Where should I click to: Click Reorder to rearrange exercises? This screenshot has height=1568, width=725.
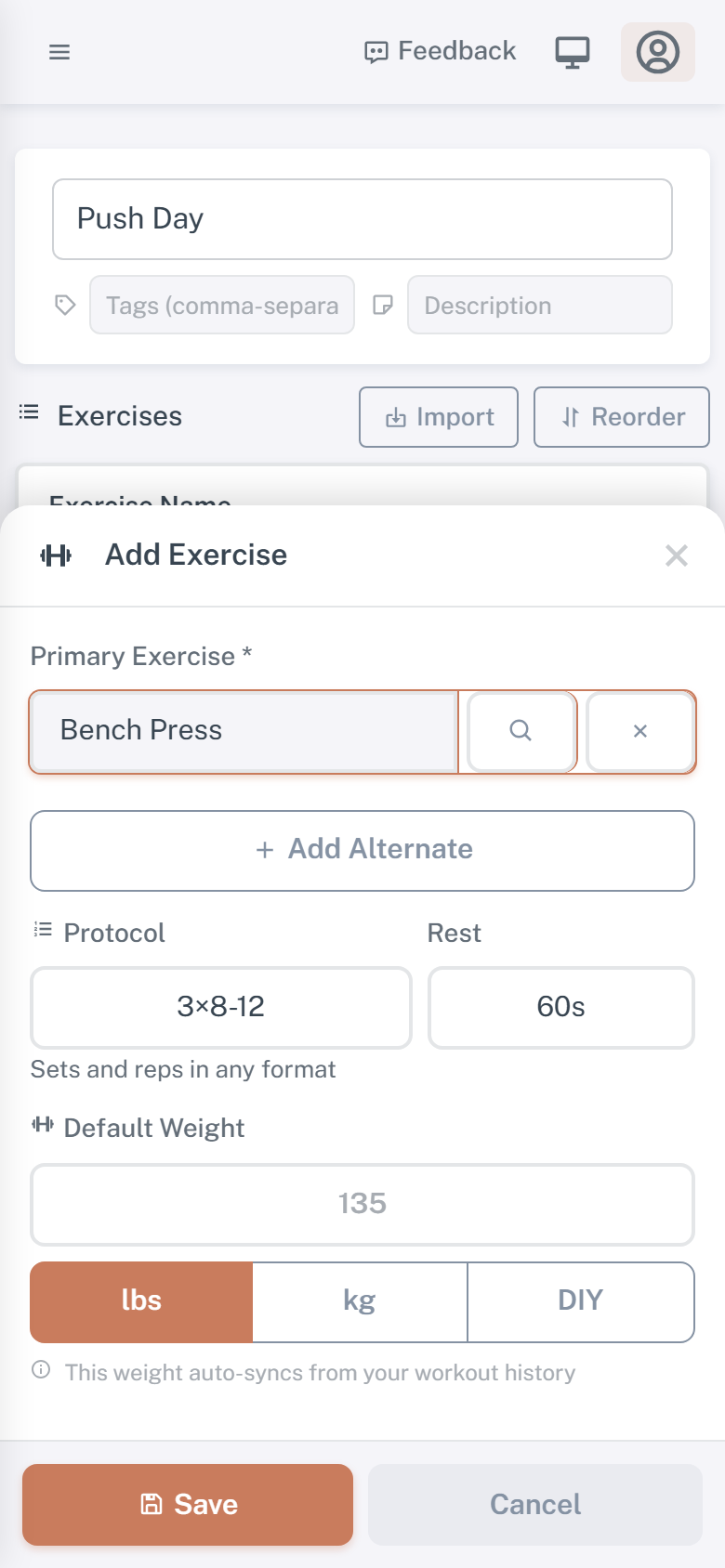[621, 416]
